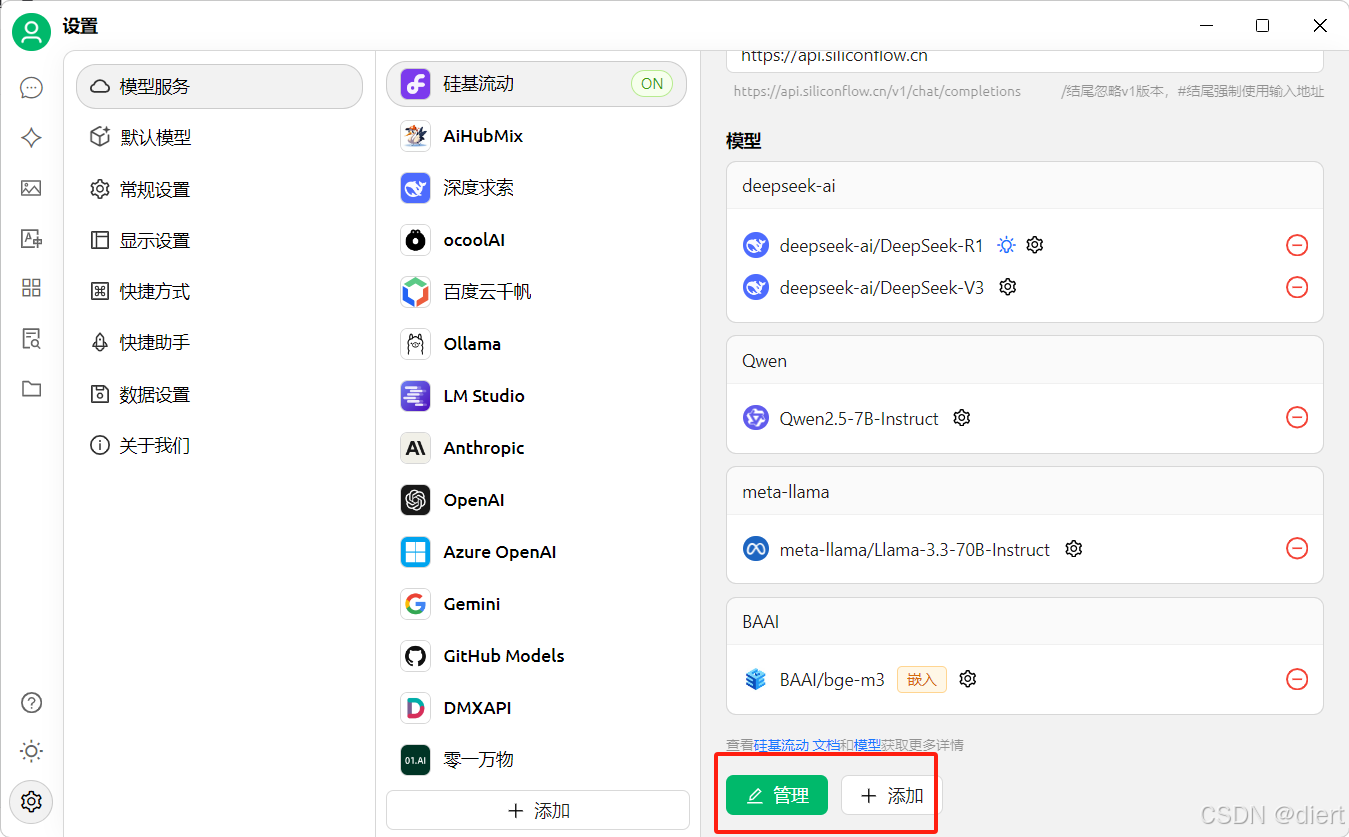Select 数据设置 settings section

click(x=219, y=394)
